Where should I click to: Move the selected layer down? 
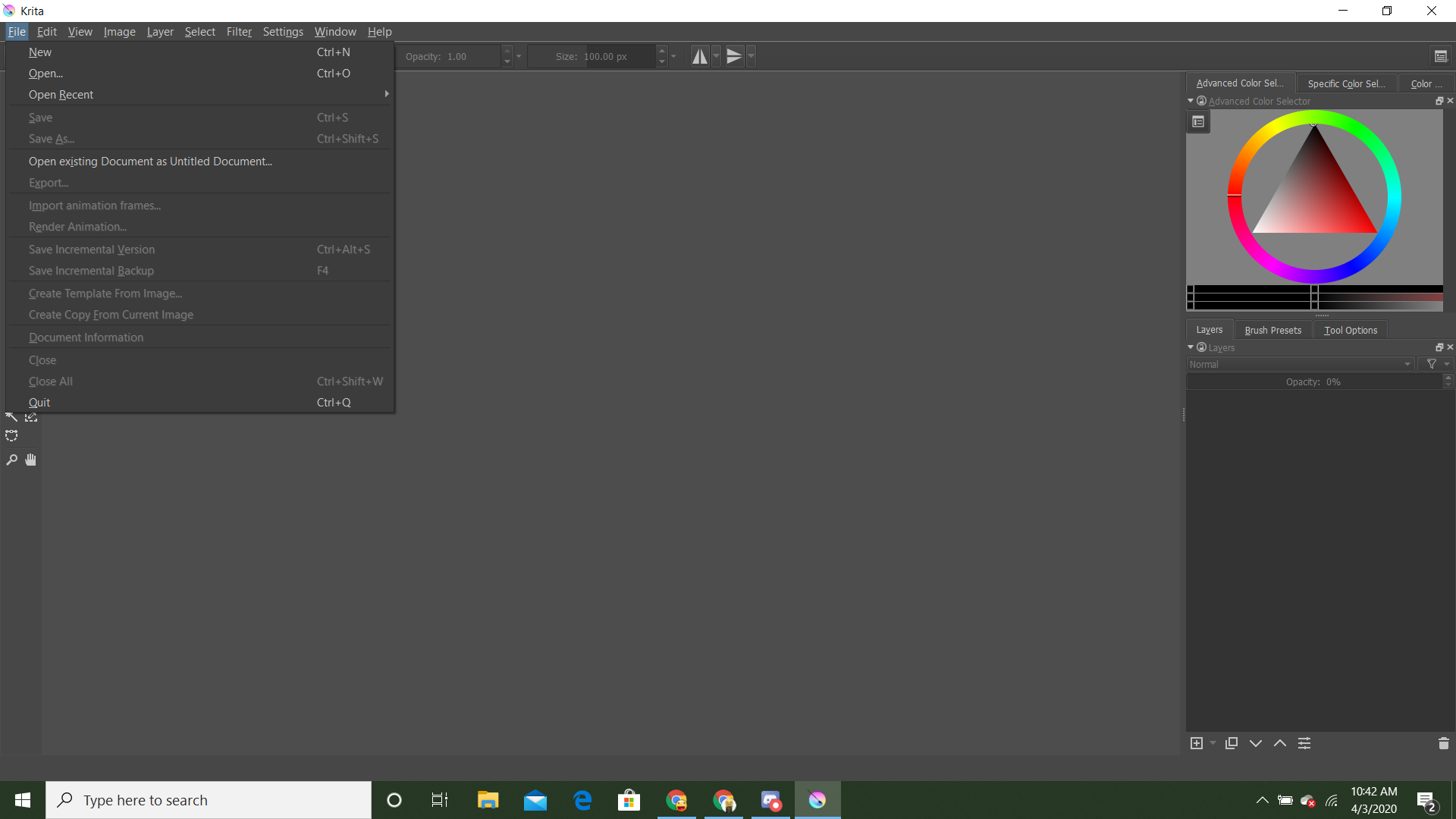1256,743
